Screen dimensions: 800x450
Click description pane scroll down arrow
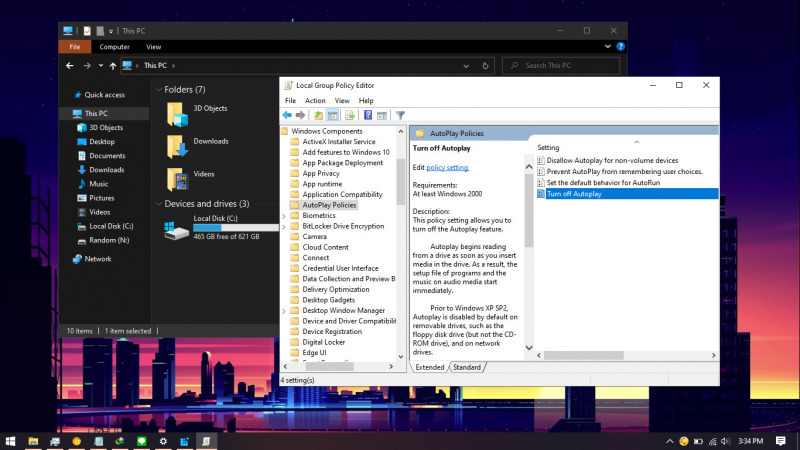tap(529, 348)
